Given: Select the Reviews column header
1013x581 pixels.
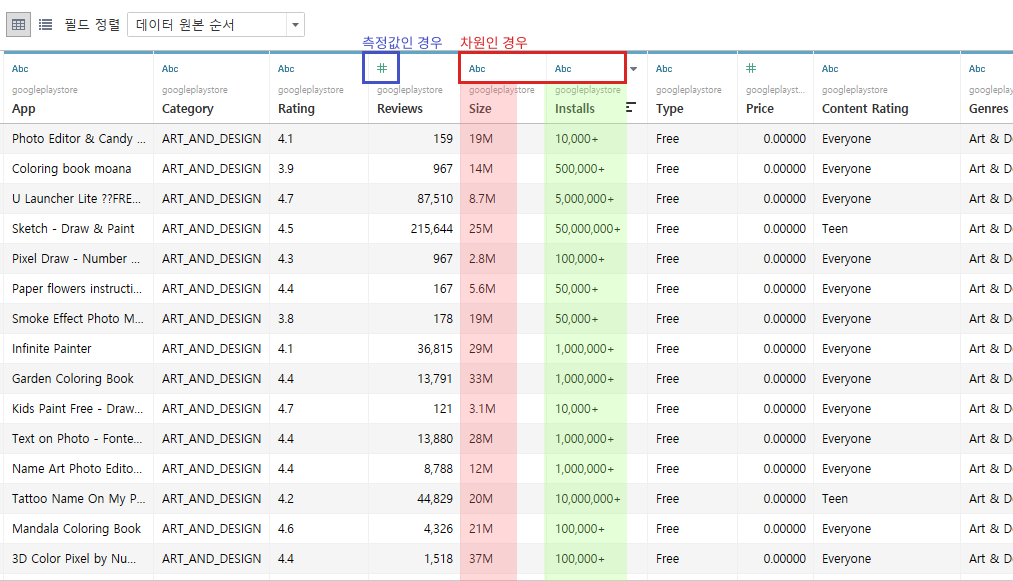Looking at the screenshot, I should [x=400, y=109].
